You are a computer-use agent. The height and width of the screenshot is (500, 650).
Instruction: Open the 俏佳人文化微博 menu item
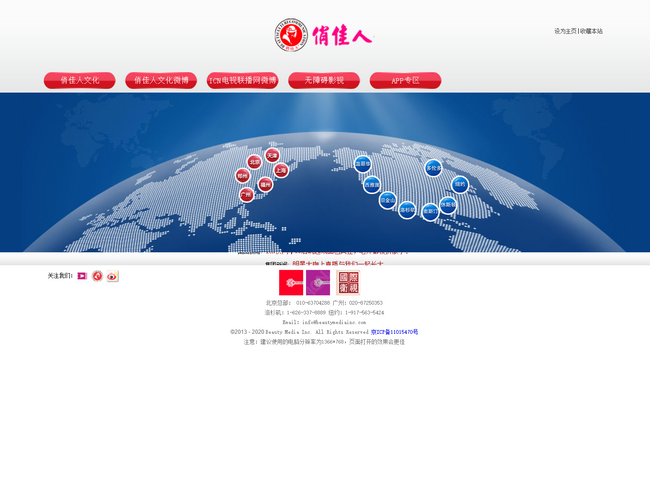(161, 80)
